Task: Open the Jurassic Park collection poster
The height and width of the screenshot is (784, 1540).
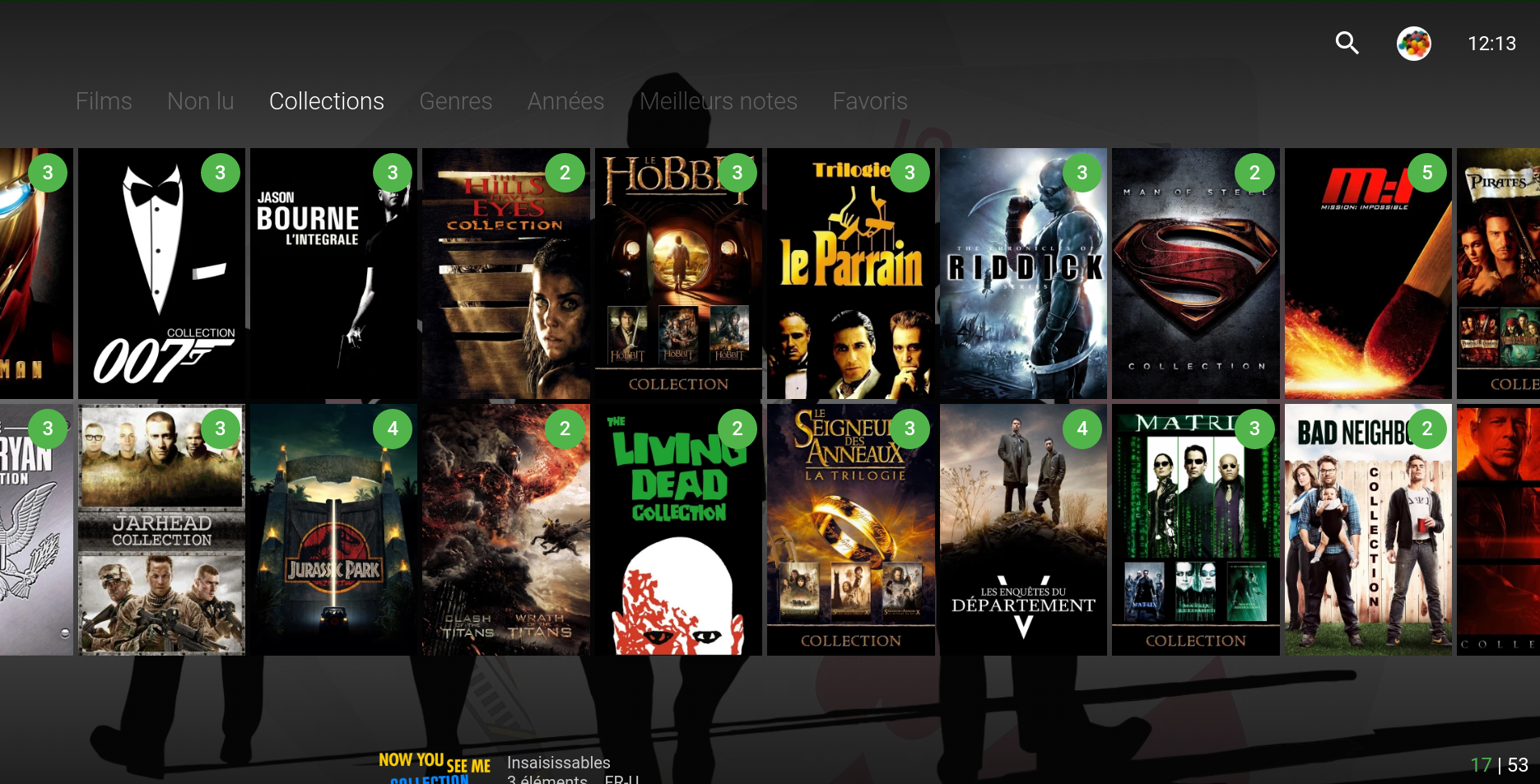Action: coord(334,530)
